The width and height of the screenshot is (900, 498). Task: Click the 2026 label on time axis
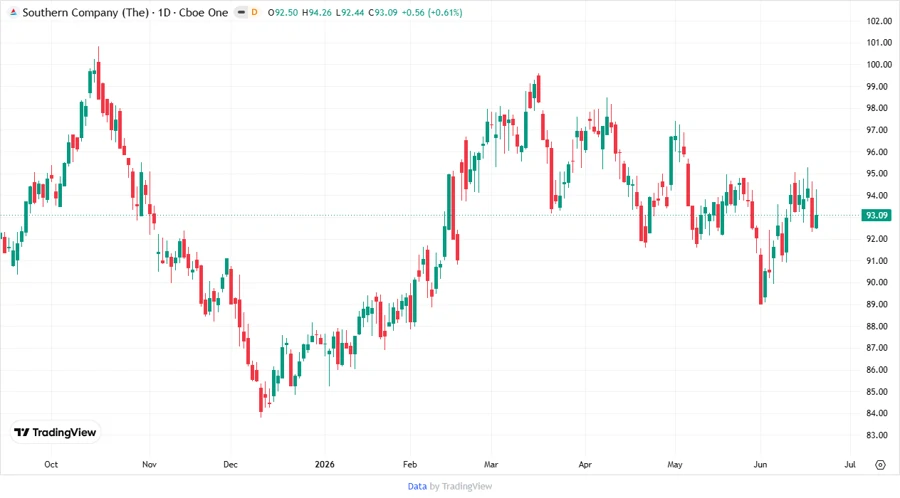[x=324, y=464]
